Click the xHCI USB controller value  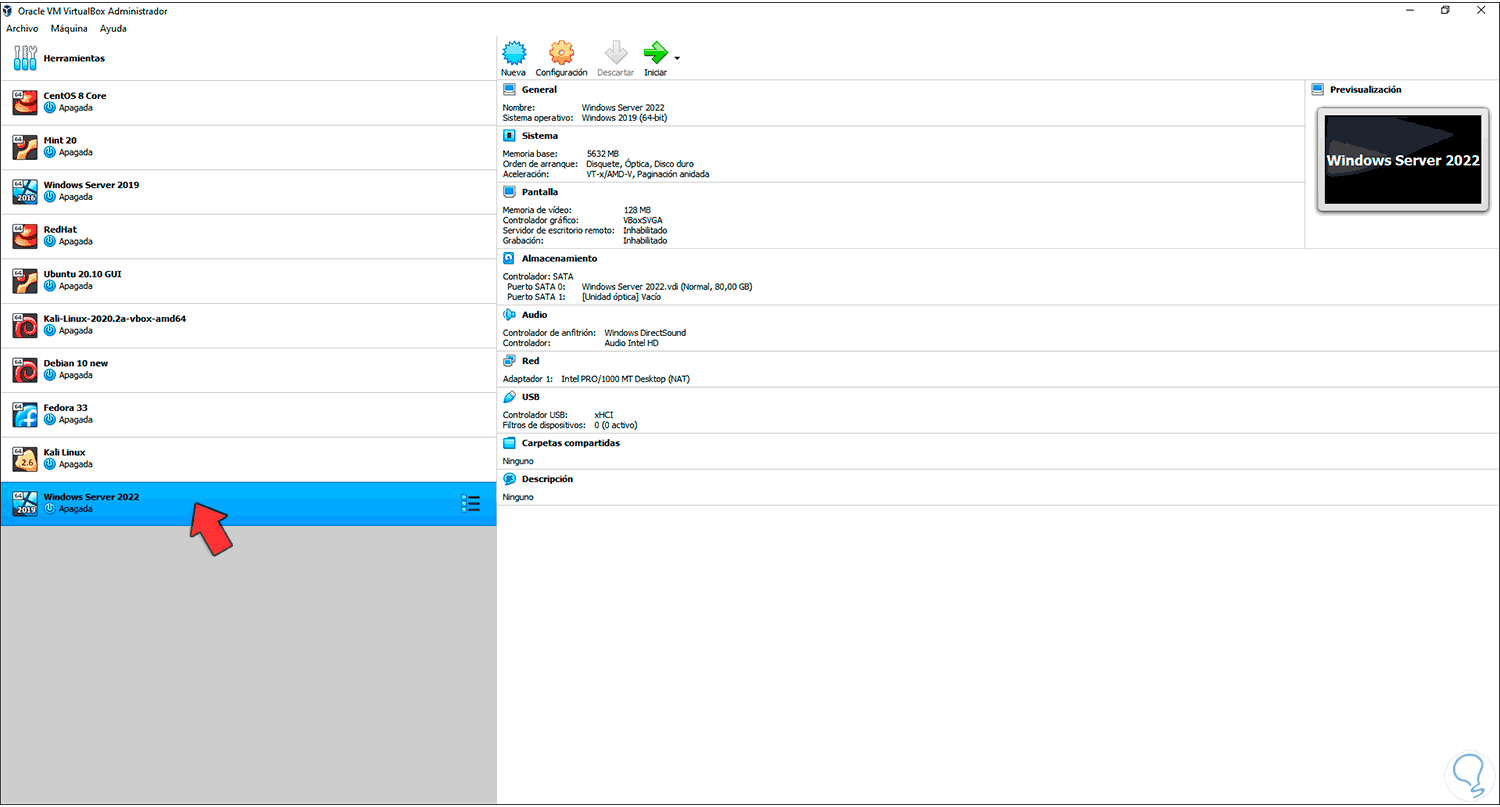pos(604,415)
